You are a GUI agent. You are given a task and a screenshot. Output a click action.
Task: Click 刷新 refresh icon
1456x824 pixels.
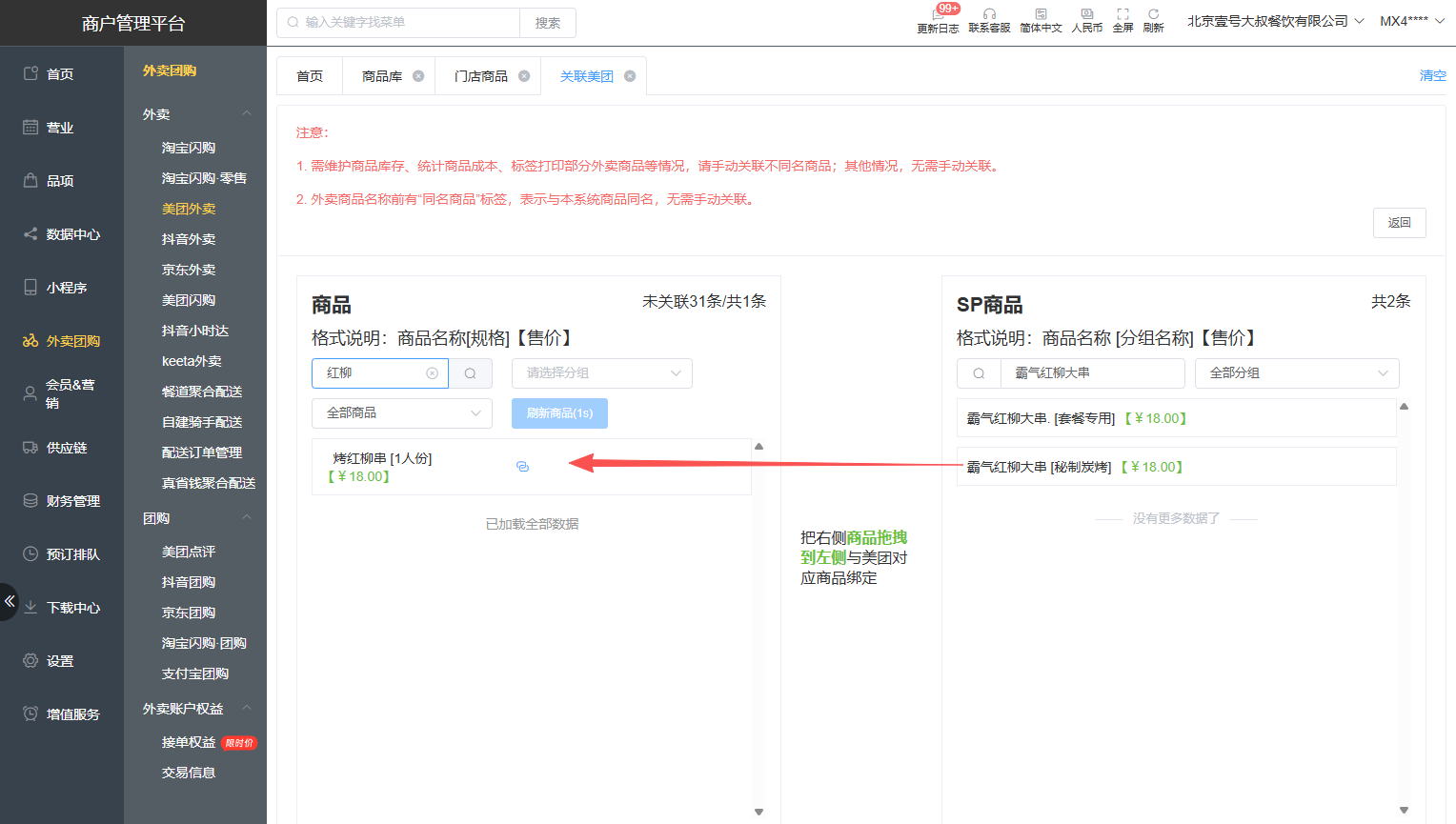[x=1153, y=14]
